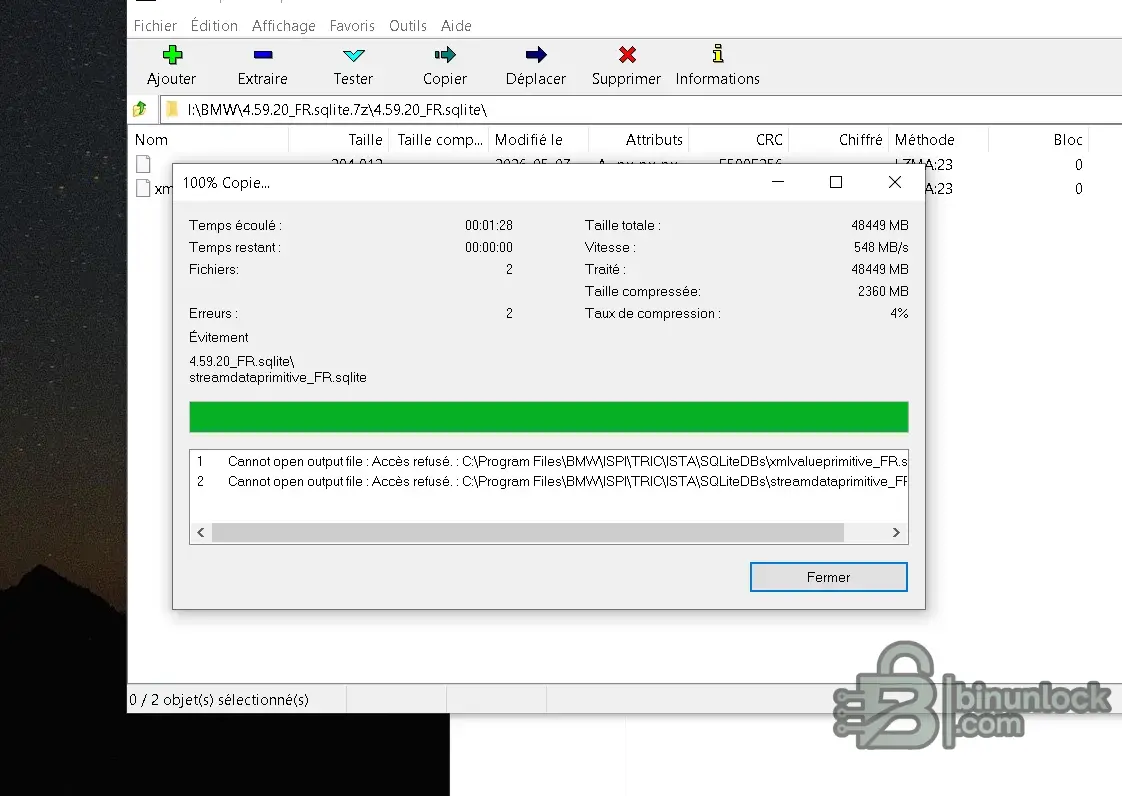The width and height of the screenshot is (1122, 796).
Task: Sort by the Nom column header
Action: (x=208, y=140)
